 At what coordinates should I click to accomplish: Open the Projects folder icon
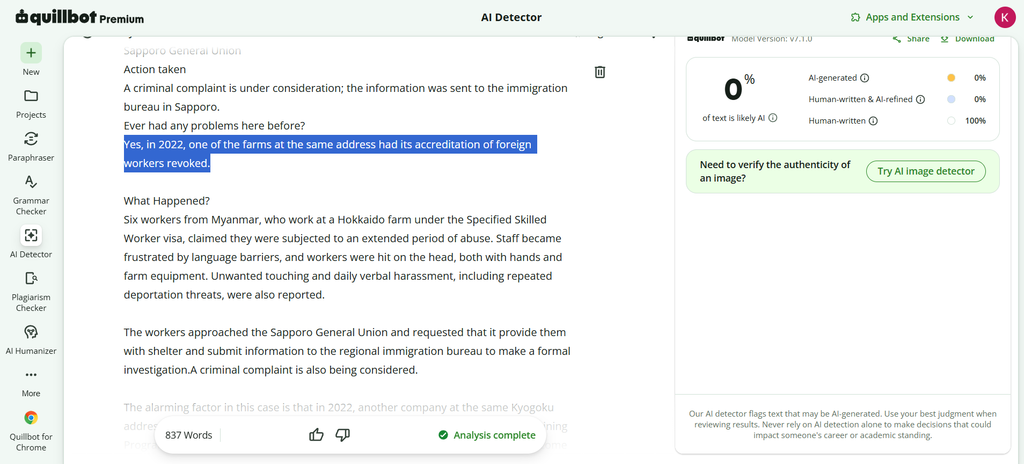pos(31,96)
